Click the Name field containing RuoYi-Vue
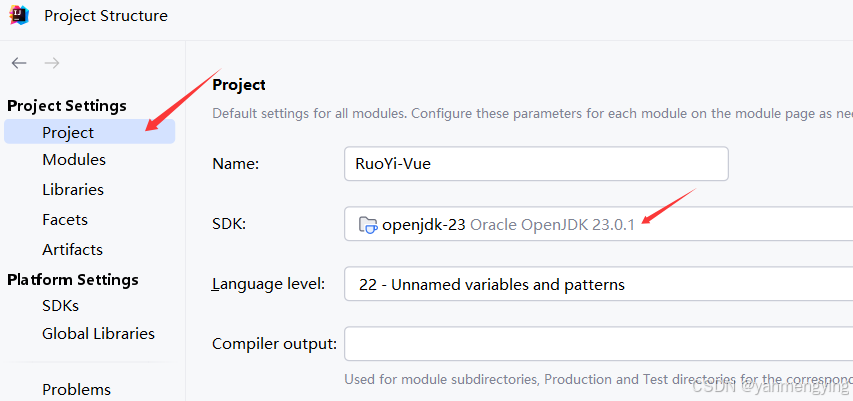This screenshot has width=853, height=401. (x=536, y=163)
